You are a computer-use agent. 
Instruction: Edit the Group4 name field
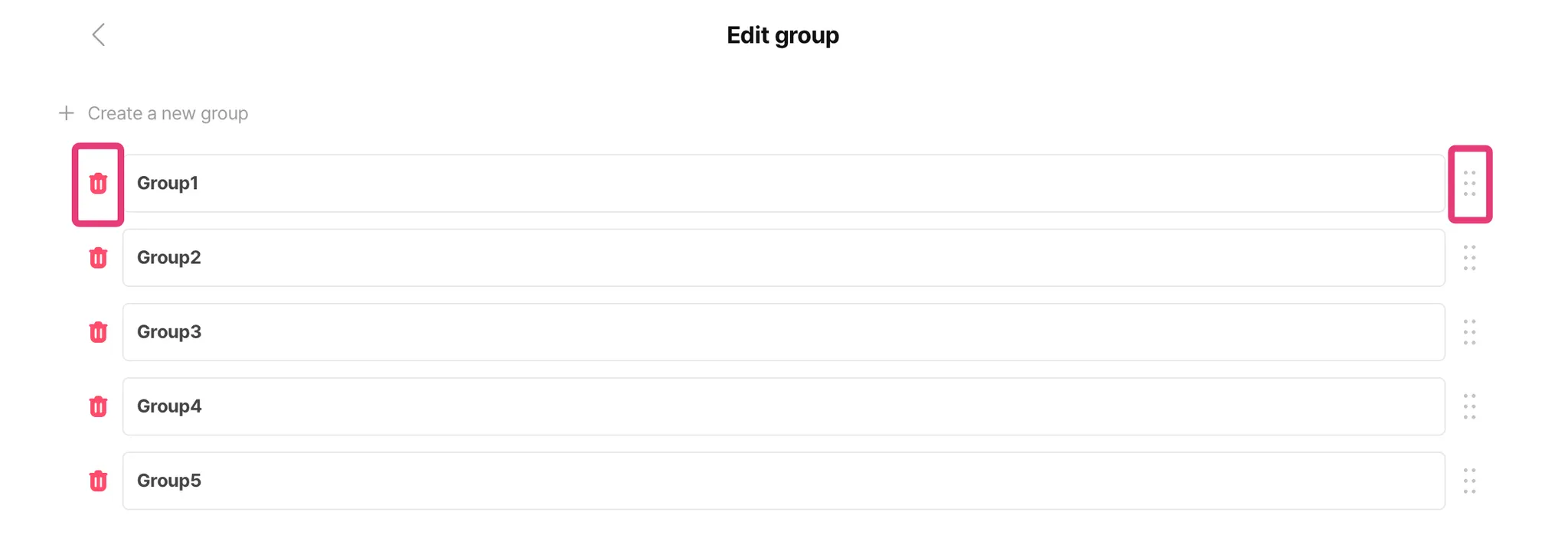point(782,406)
